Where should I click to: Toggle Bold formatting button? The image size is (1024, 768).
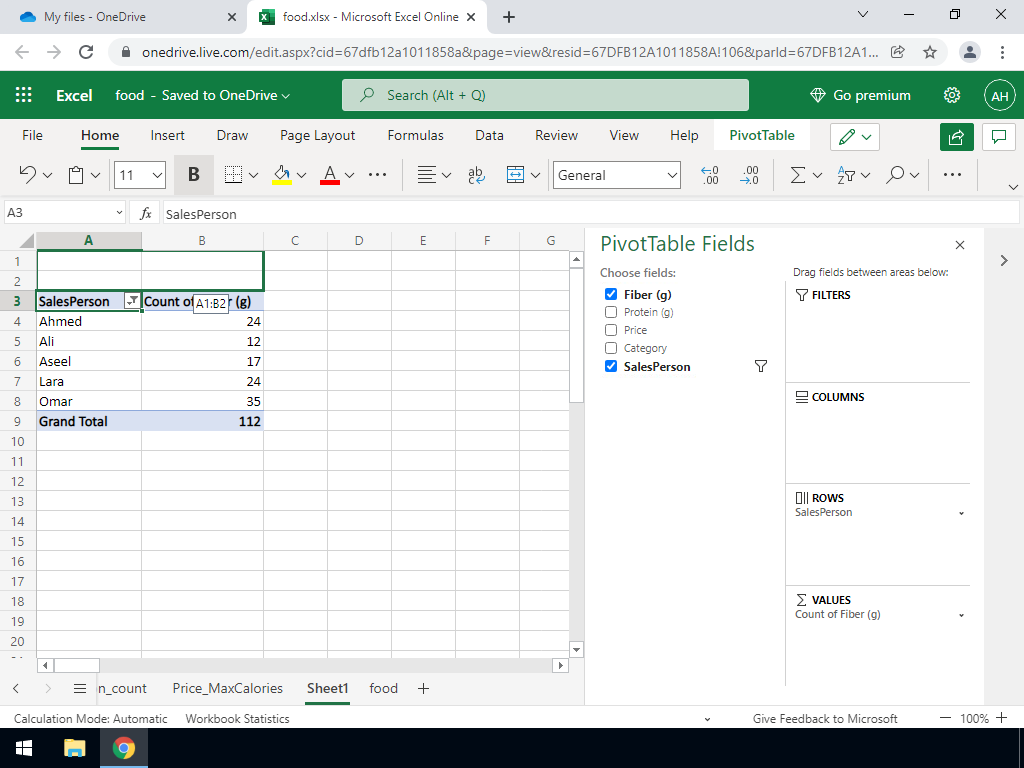[193, 175]
